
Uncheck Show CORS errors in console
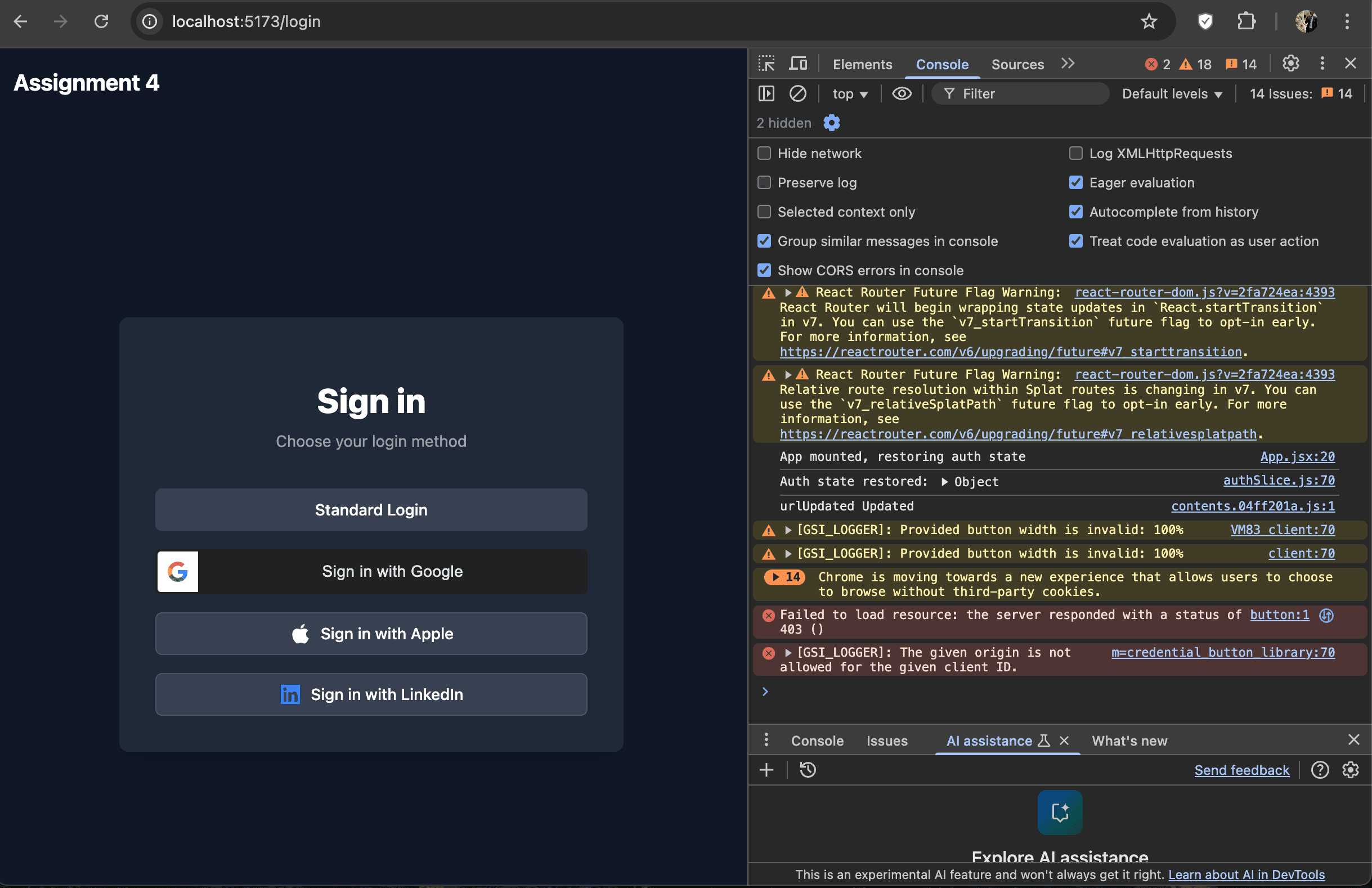pos(764,271)
